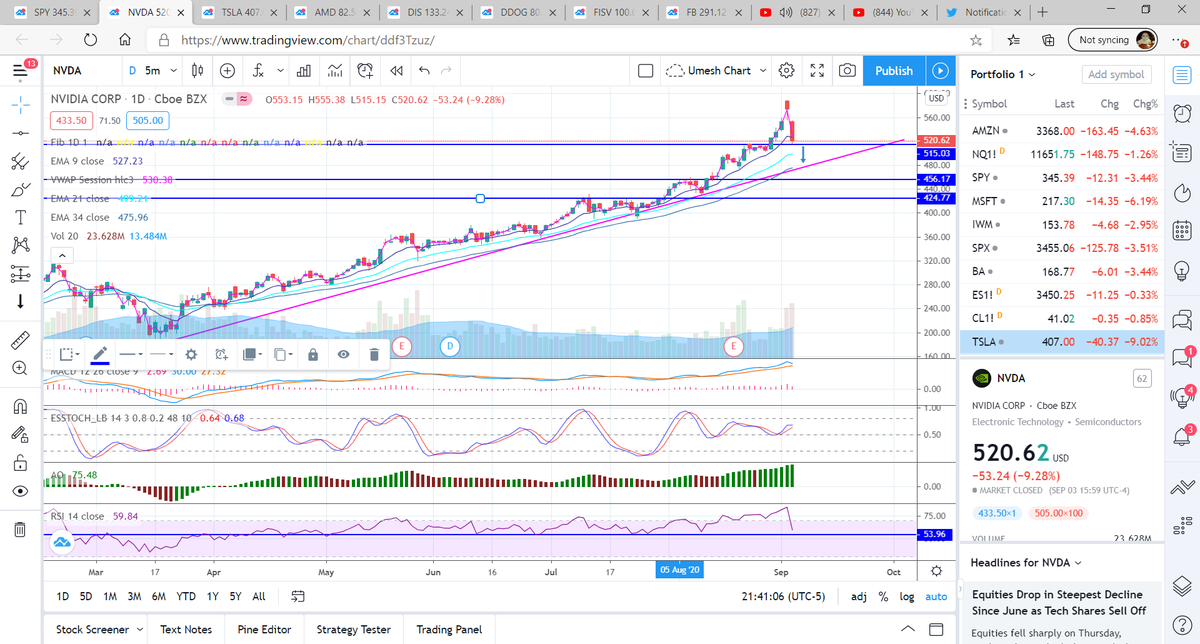Click Go to date calendar icon

point(296,596)
